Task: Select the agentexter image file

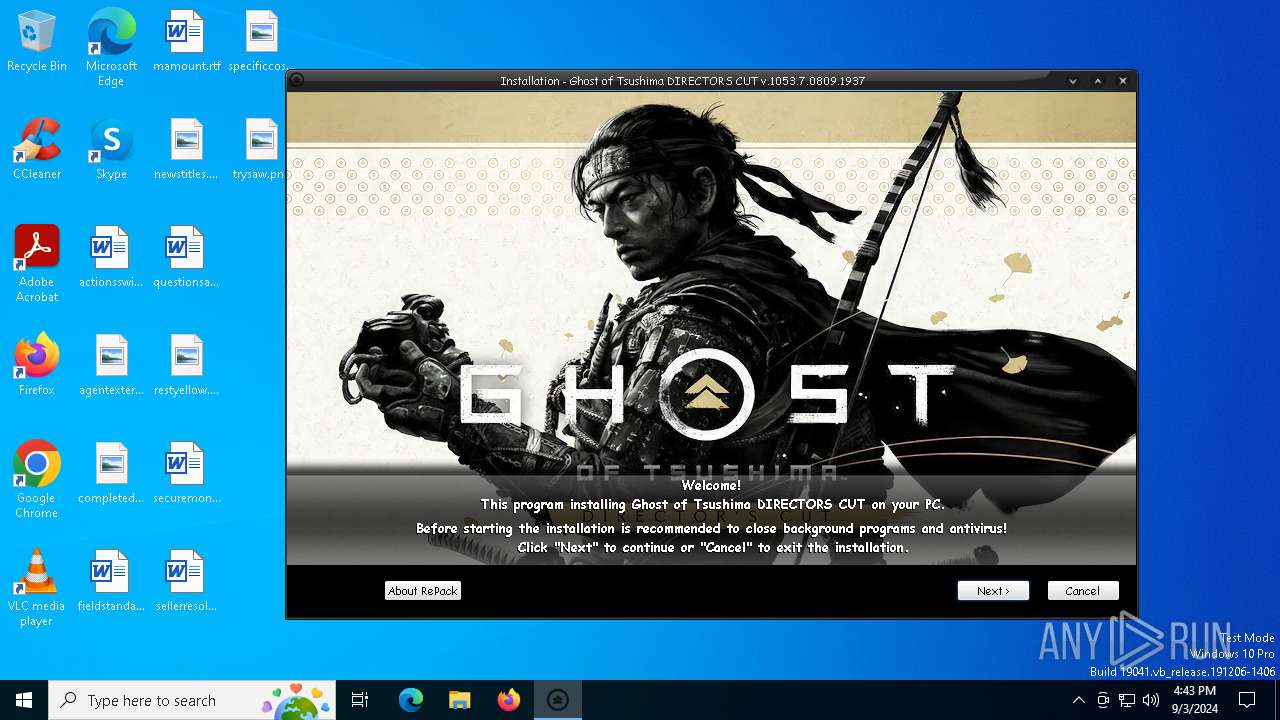Action: coord(111,366)
